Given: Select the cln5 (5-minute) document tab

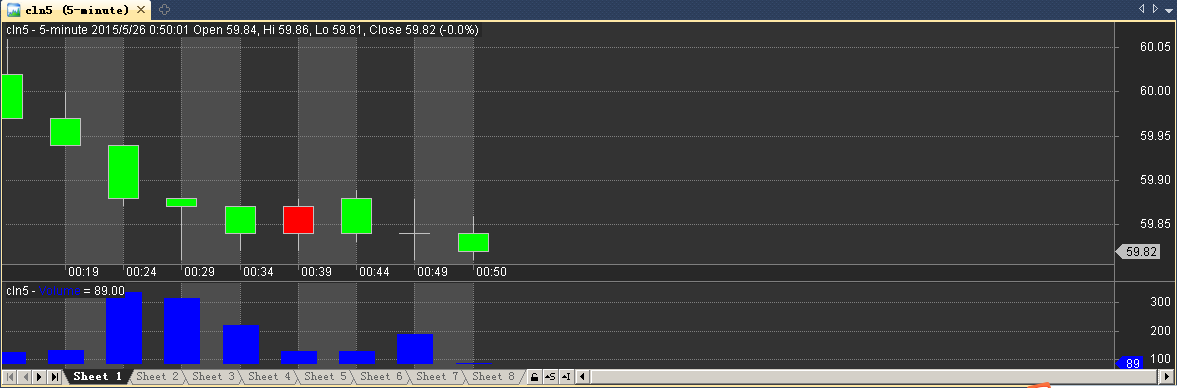Looking at the screenshot, I should [x=76, y=11].
